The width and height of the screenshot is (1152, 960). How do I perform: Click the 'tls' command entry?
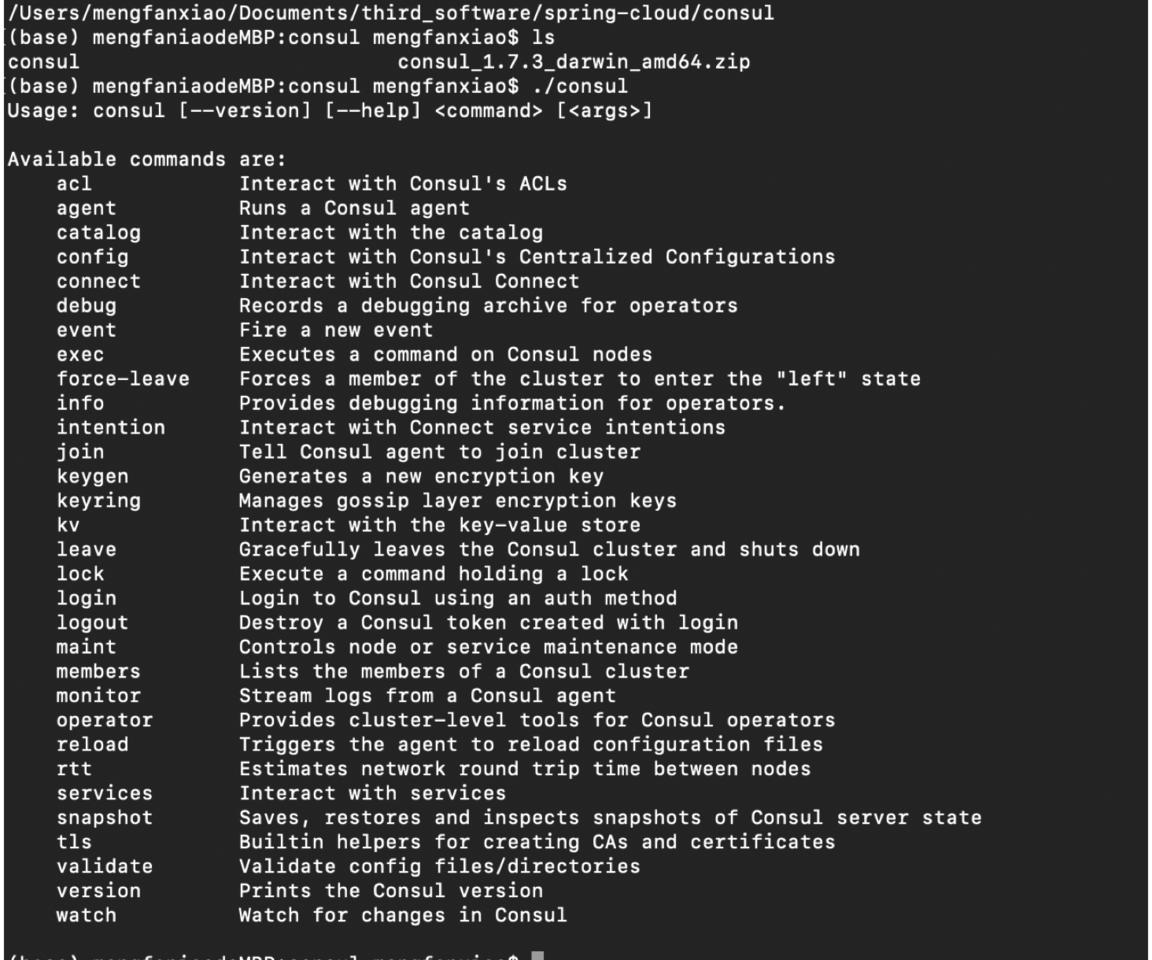point(74,842)
